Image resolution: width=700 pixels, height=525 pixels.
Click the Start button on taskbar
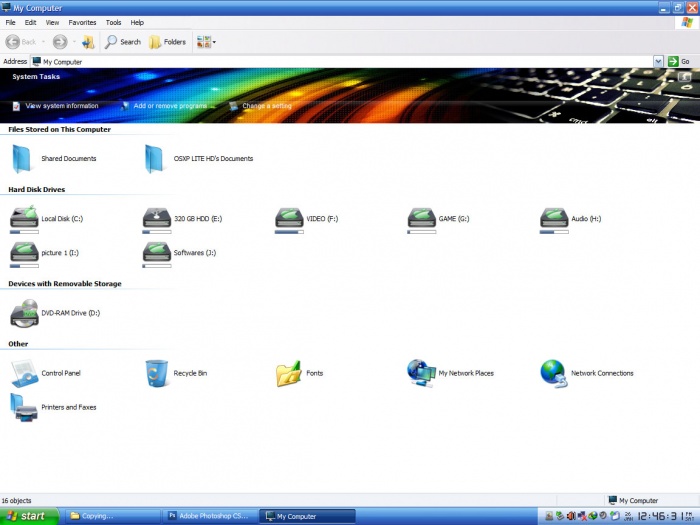click(x=27, y=516)
